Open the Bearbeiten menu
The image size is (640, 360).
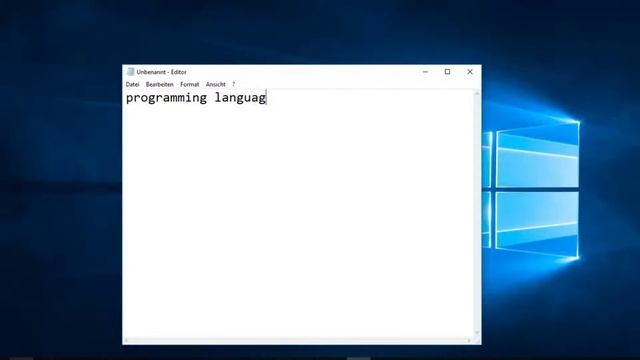pyautogui.click(x=160, y=84)
